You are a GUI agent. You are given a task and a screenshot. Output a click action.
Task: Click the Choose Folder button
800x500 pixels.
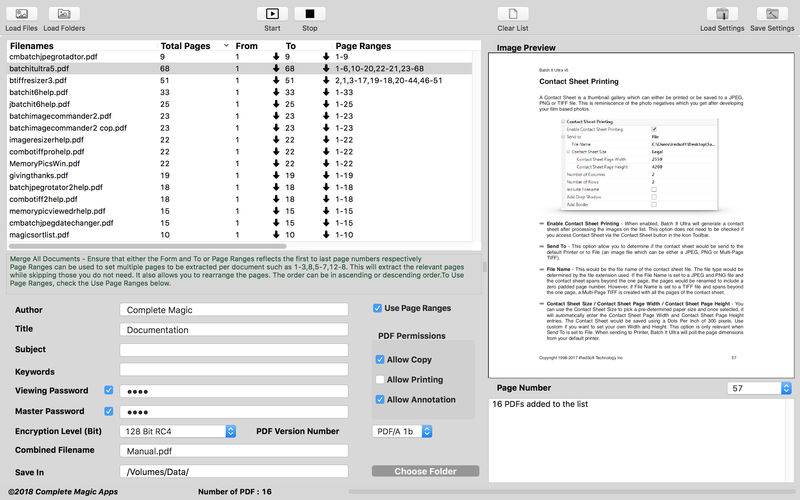[426, 471]
